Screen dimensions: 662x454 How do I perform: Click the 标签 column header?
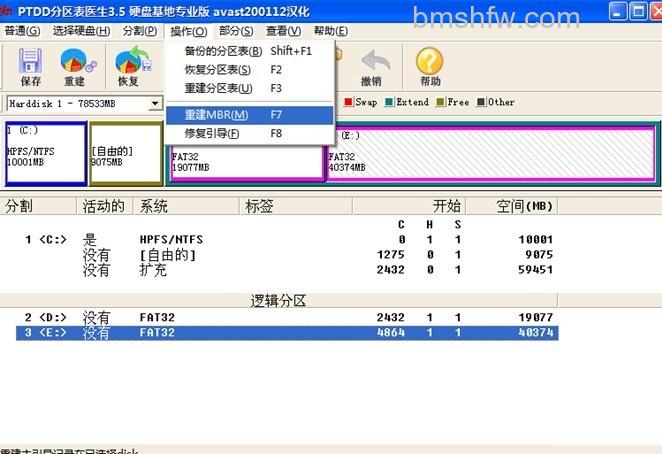[x=296, y=206]
